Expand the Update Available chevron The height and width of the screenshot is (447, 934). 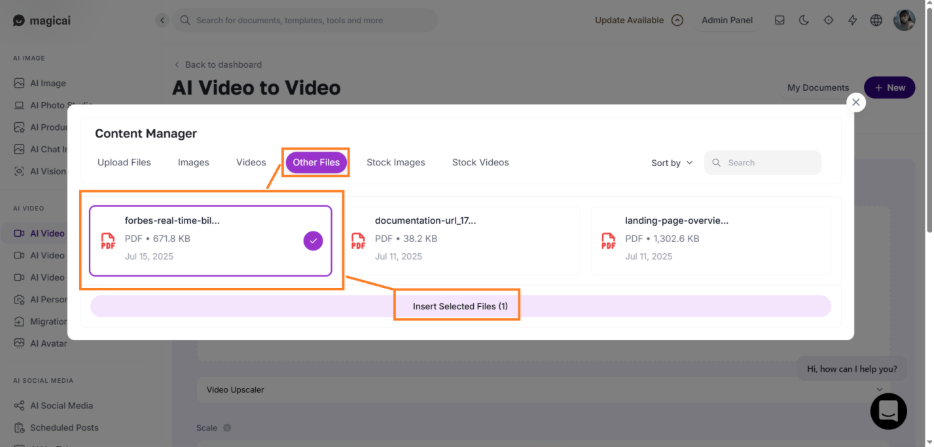(x=677, y=20)
